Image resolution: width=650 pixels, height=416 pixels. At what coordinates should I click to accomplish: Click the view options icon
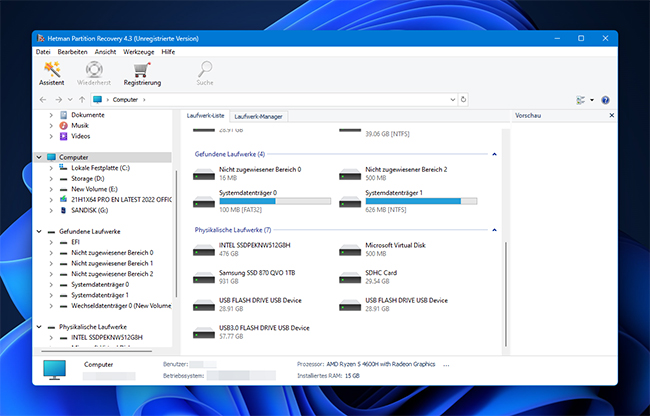tap(581, 100)
